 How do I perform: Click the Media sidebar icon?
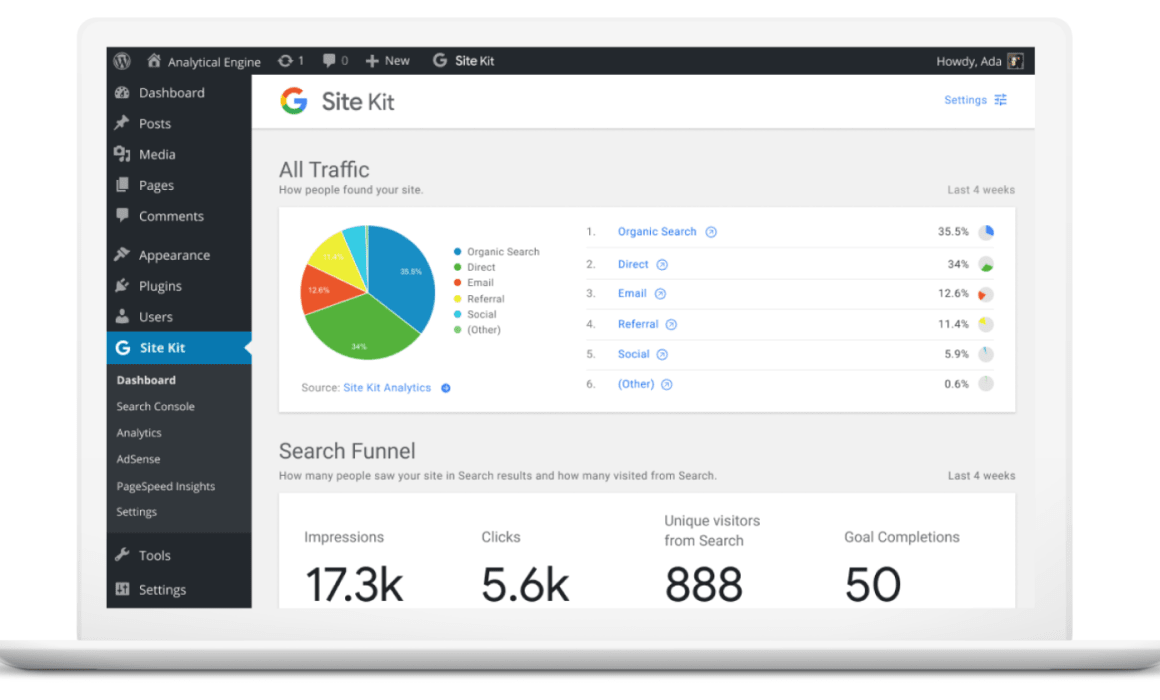click(122, 154)
